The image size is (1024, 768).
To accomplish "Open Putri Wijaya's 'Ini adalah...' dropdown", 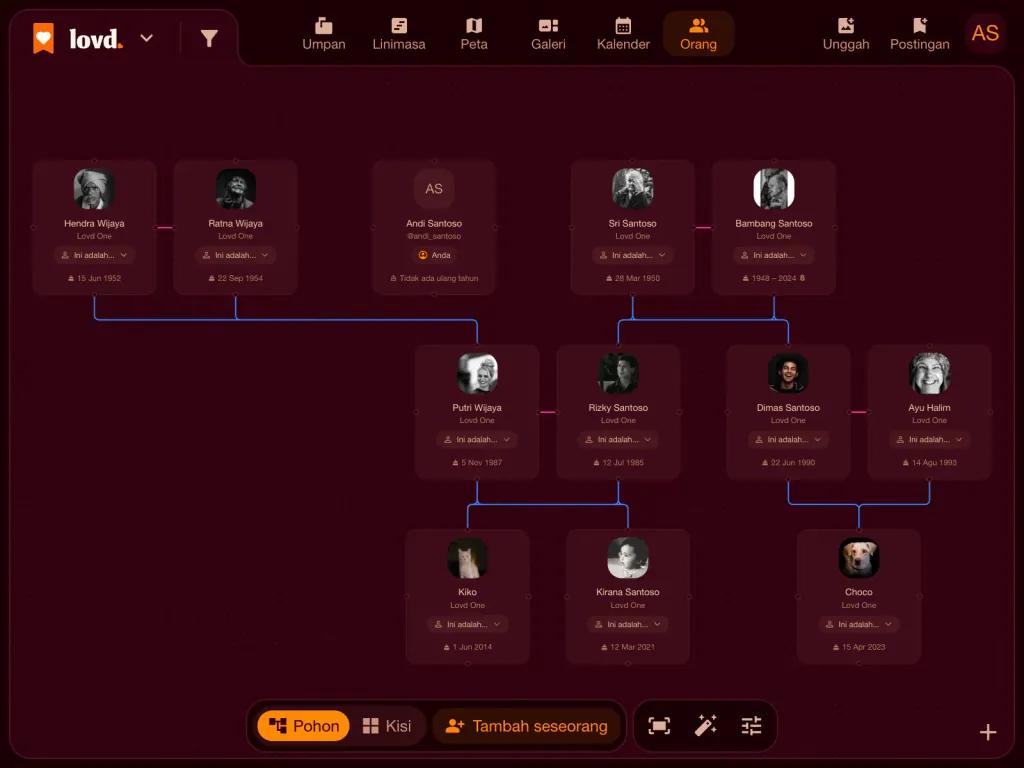I will click(x=477, y=440).
